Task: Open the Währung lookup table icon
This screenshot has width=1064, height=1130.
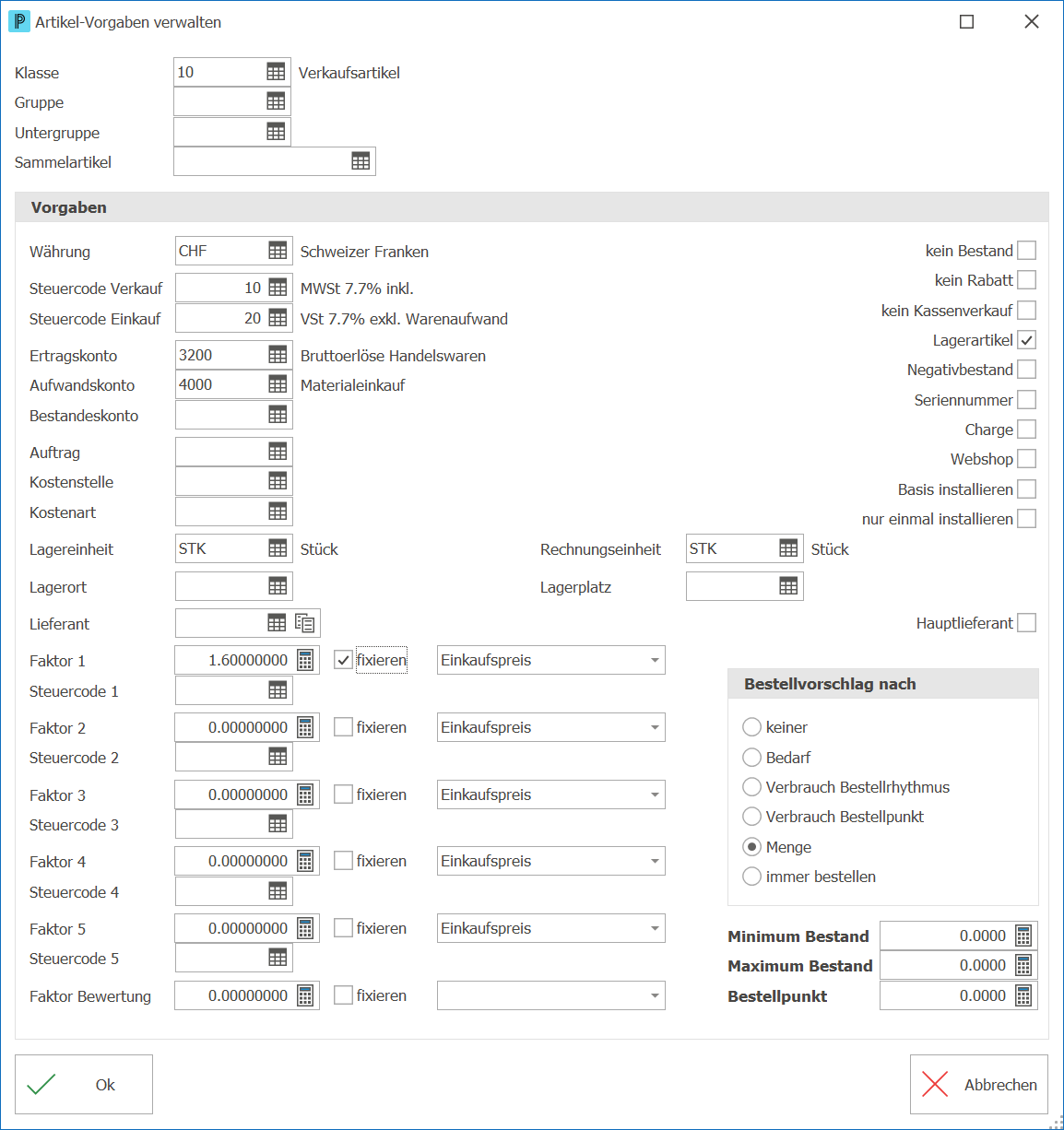Action: point(278,251)
